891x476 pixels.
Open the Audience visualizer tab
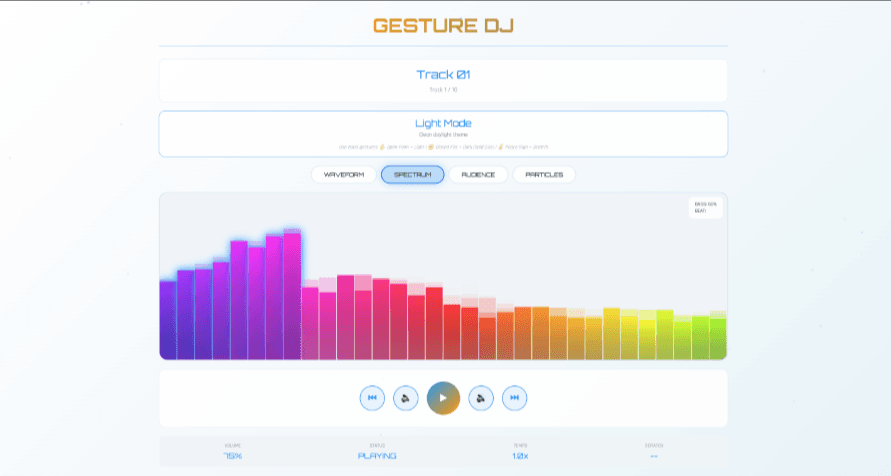click(478, 174)
